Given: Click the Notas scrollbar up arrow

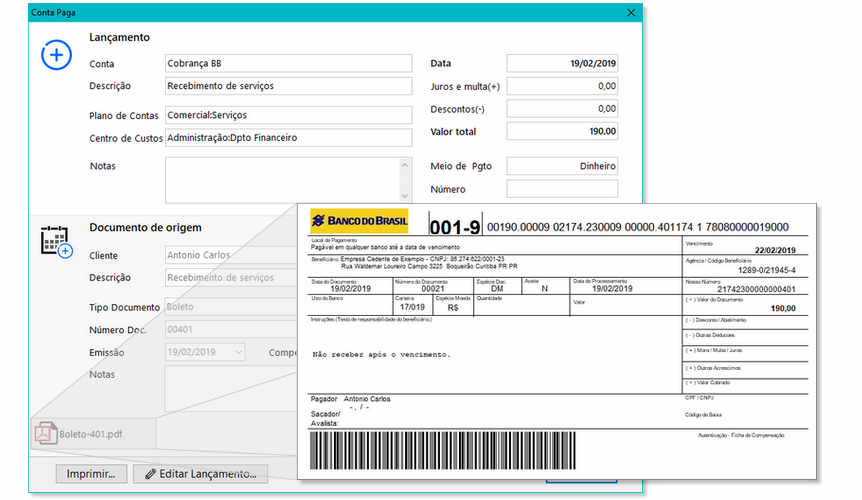Looking at the screenshot, I should (x=405, y=164).
